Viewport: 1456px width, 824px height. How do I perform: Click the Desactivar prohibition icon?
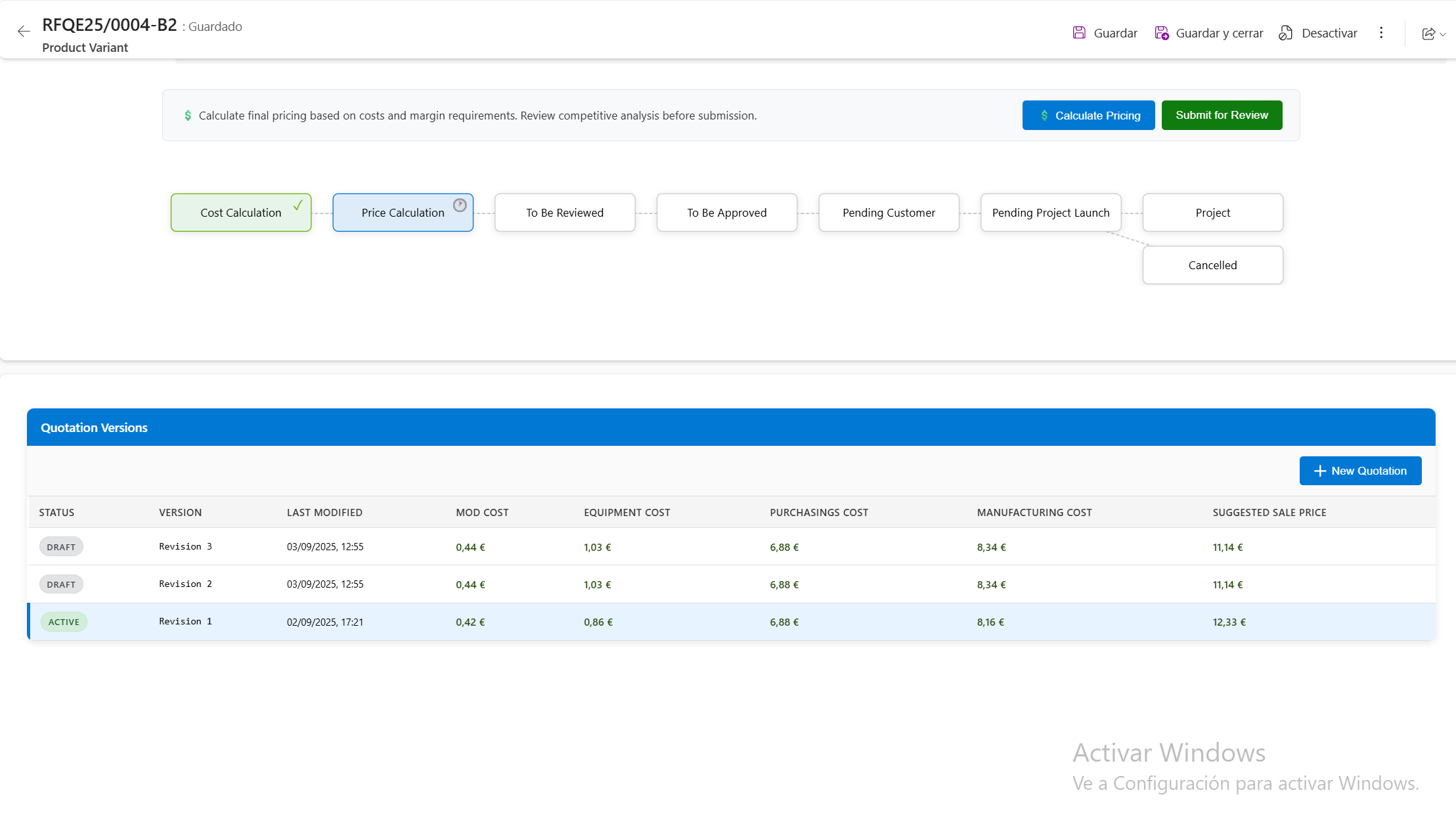point(1285,33)
